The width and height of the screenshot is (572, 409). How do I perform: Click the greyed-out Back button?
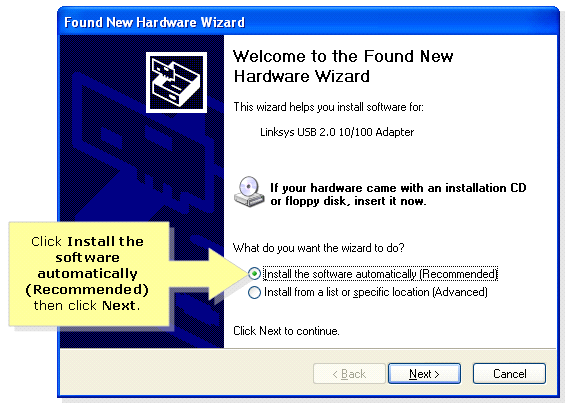349,374
